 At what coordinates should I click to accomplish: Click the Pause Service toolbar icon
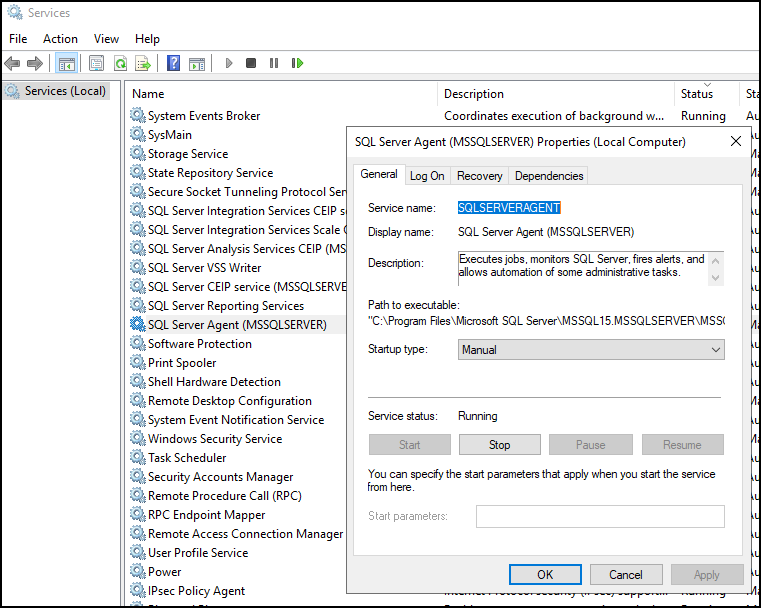pyautogui.click(x=274, y=63)
